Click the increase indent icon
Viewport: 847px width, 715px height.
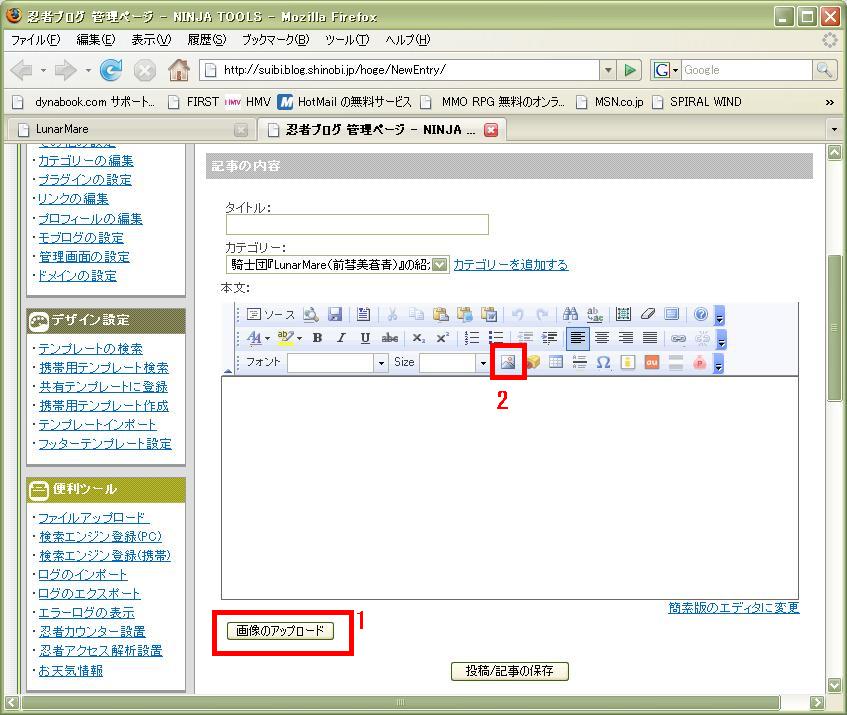(x=549, y=338)
